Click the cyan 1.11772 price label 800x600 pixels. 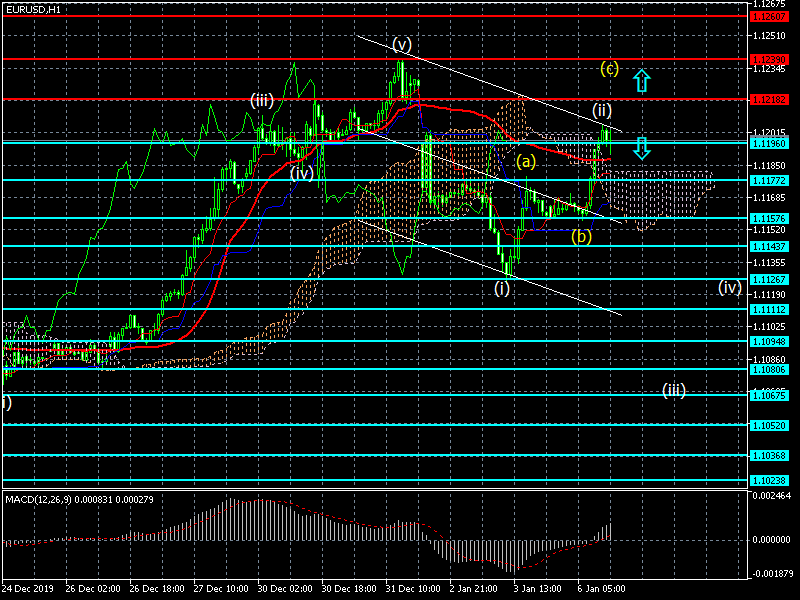(769, 181)
